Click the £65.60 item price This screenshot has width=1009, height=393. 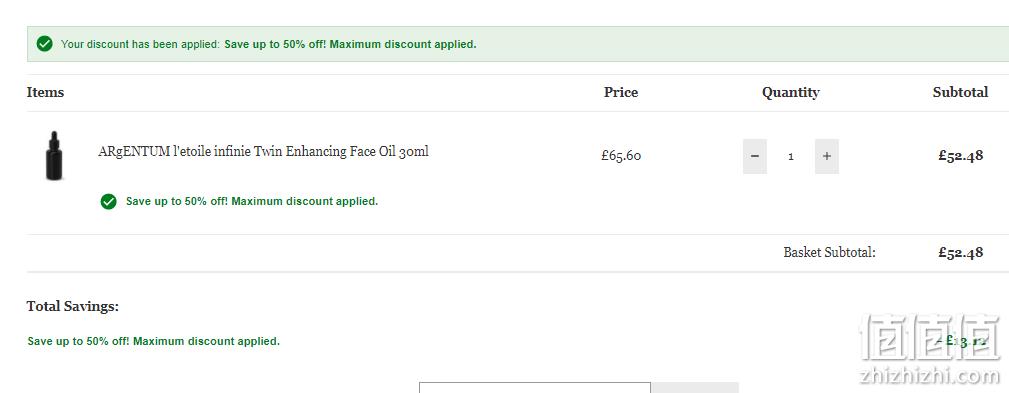click(621, 156)
